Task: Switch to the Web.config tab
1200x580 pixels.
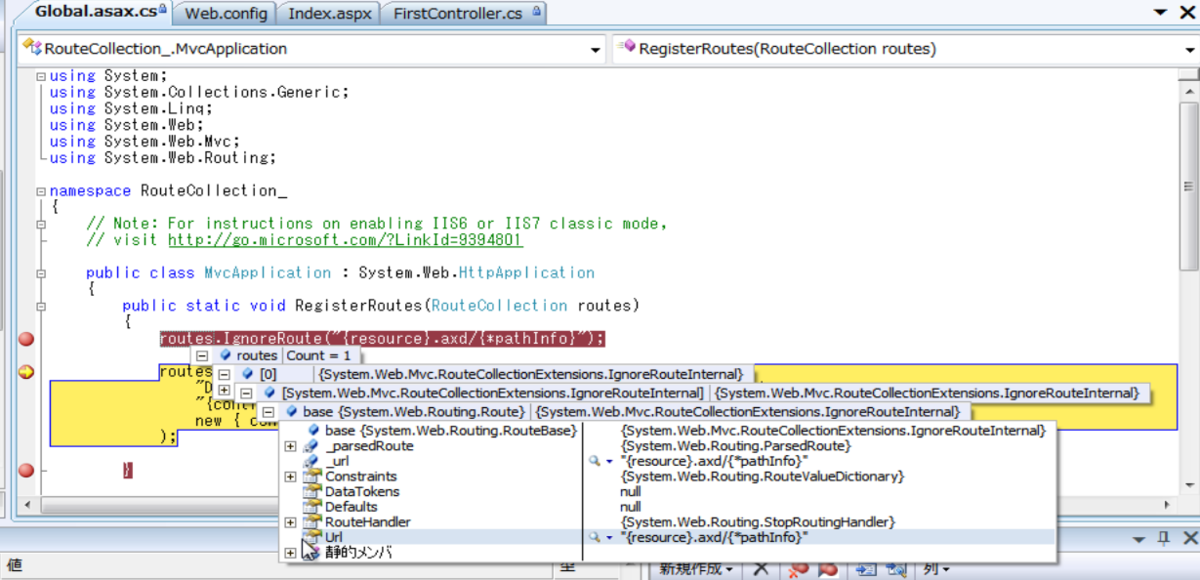Action: point(225,14)
